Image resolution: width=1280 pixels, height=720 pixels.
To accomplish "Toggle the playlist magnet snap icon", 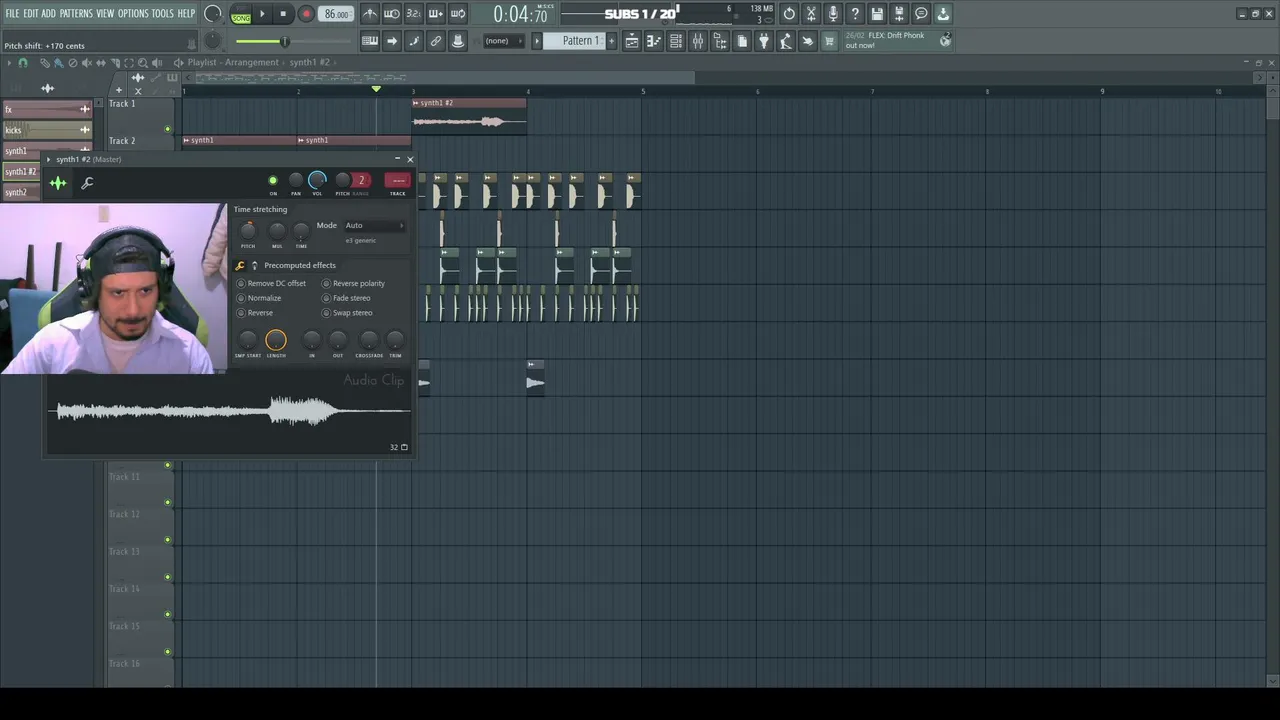I will [x=23, y=62].
